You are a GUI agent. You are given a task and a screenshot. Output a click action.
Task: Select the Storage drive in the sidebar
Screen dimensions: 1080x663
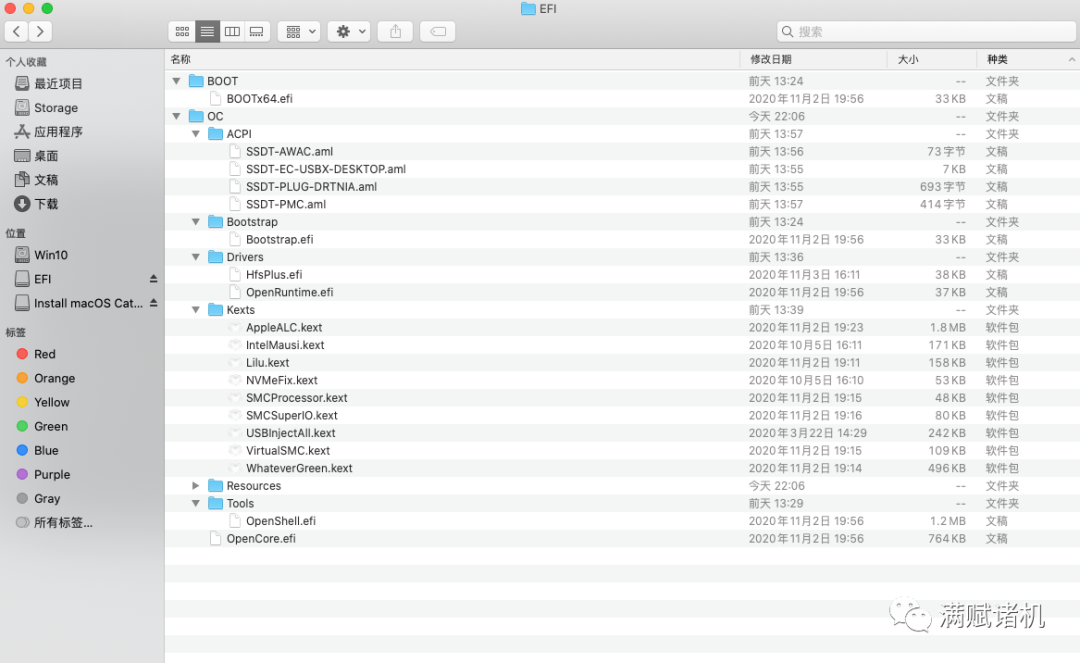click(x=52, y=107)
